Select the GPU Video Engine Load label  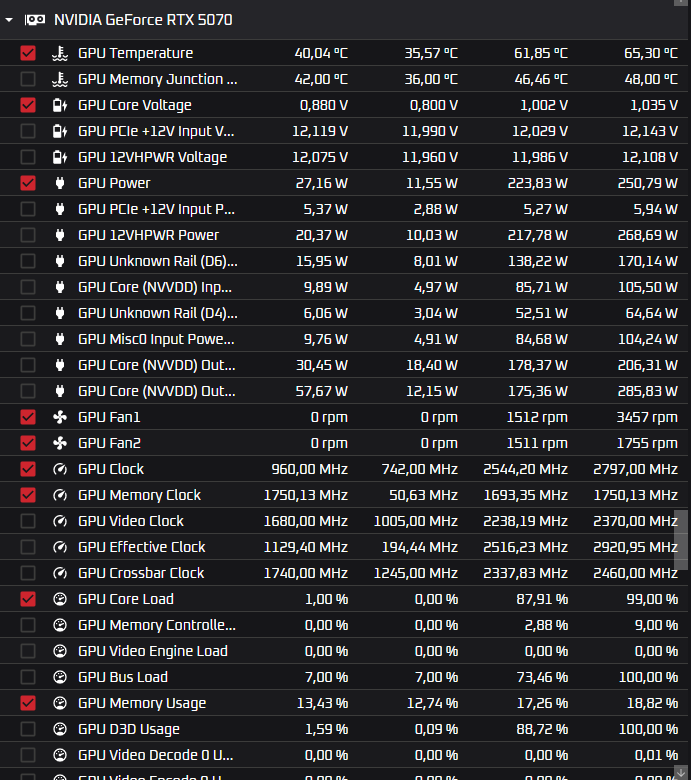(x=153, y=651)
